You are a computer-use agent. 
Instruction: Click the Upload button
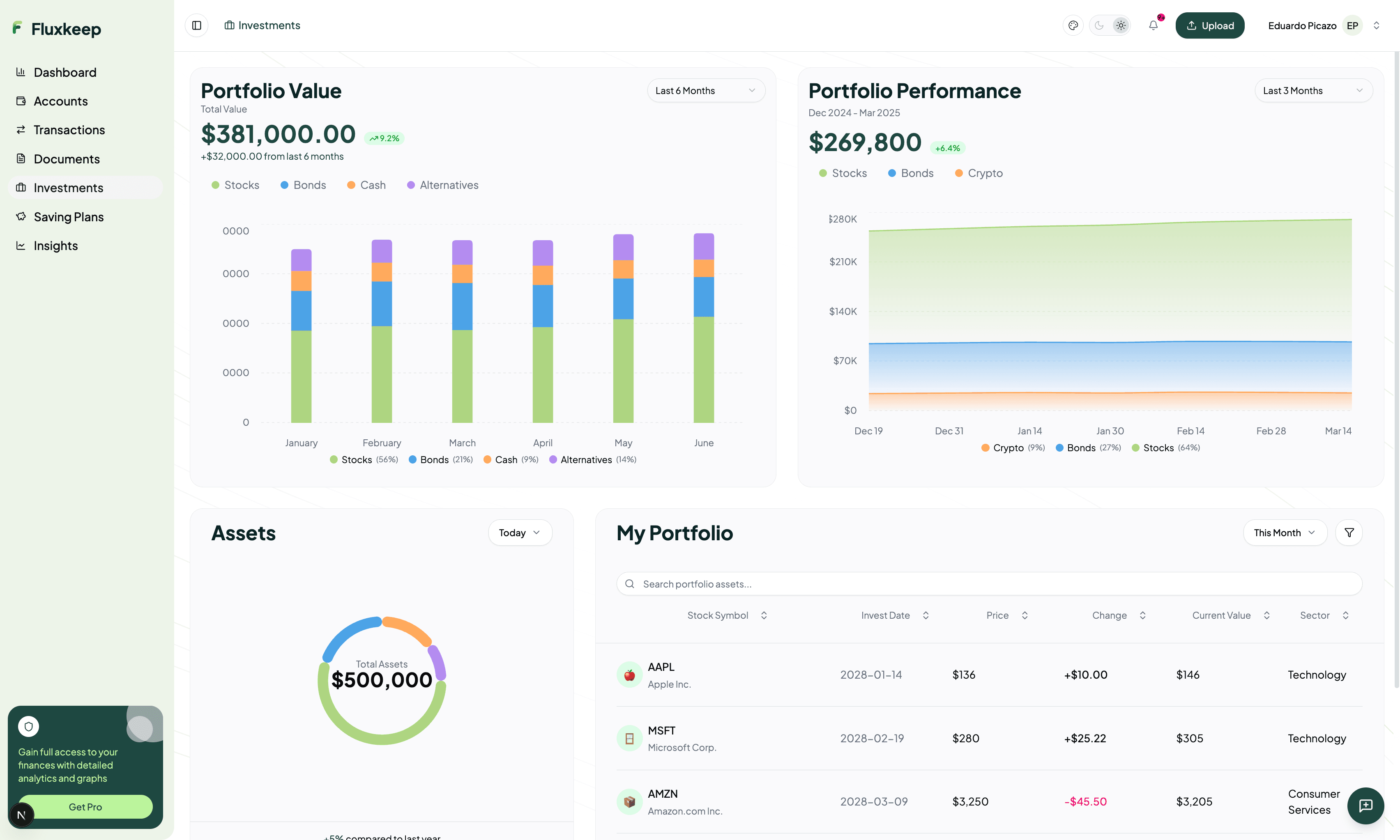(1210, 25)
